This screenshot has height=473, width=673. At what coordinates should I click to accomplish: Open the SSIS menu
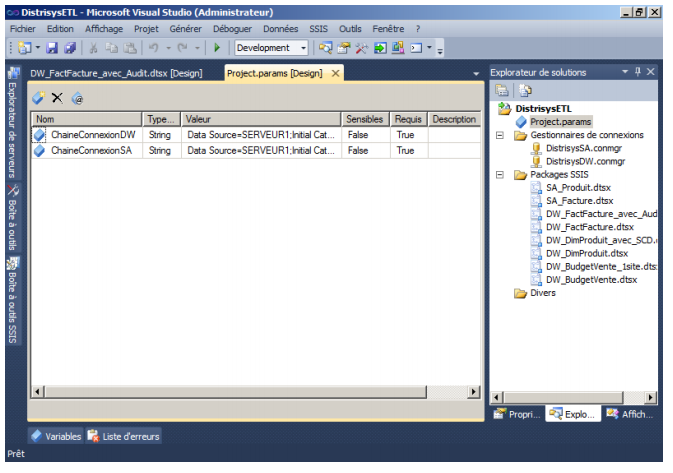[x=318, y=29]
